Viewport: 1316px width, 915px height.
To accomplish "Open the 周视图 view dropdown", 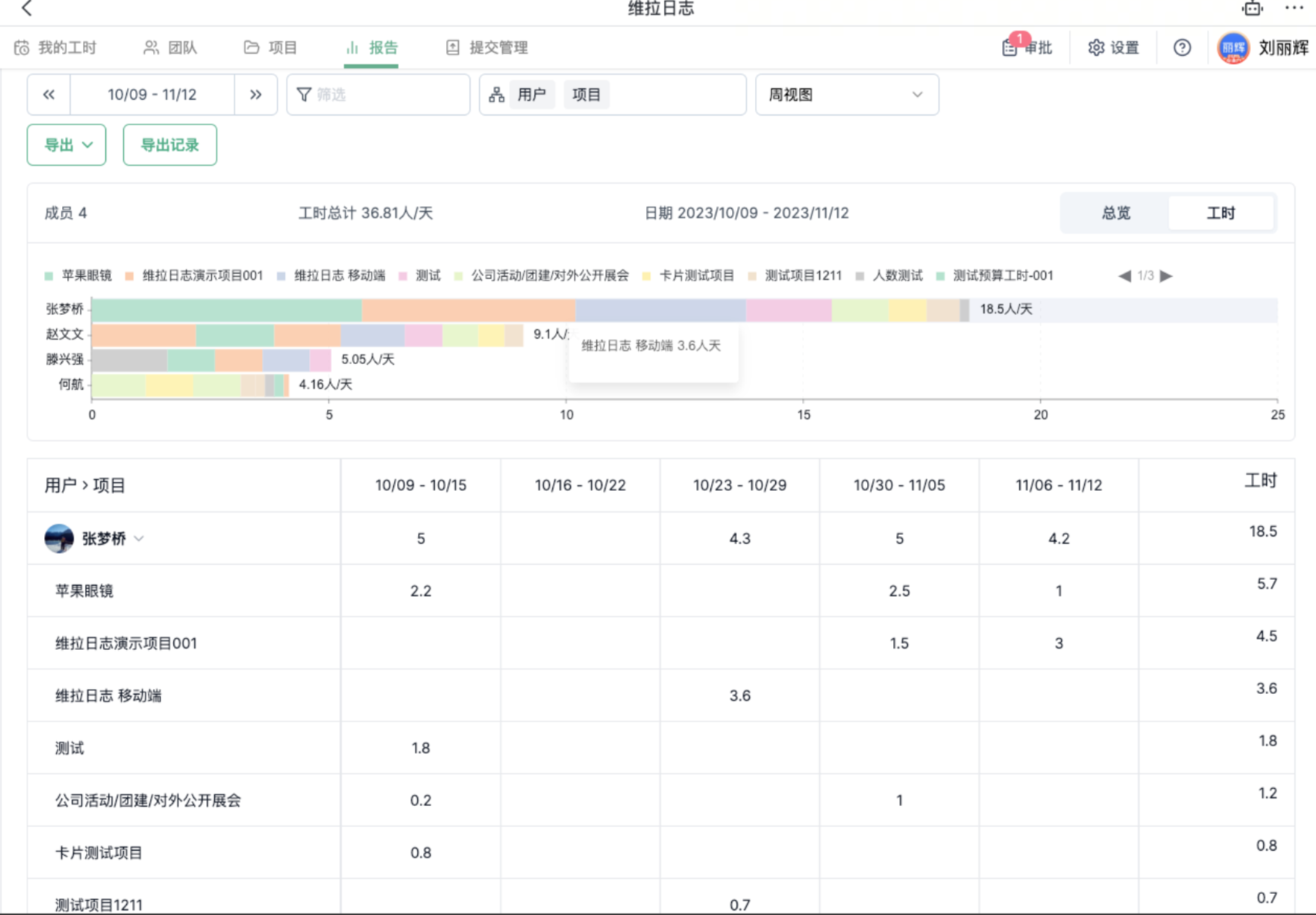I will pos(846,95).
